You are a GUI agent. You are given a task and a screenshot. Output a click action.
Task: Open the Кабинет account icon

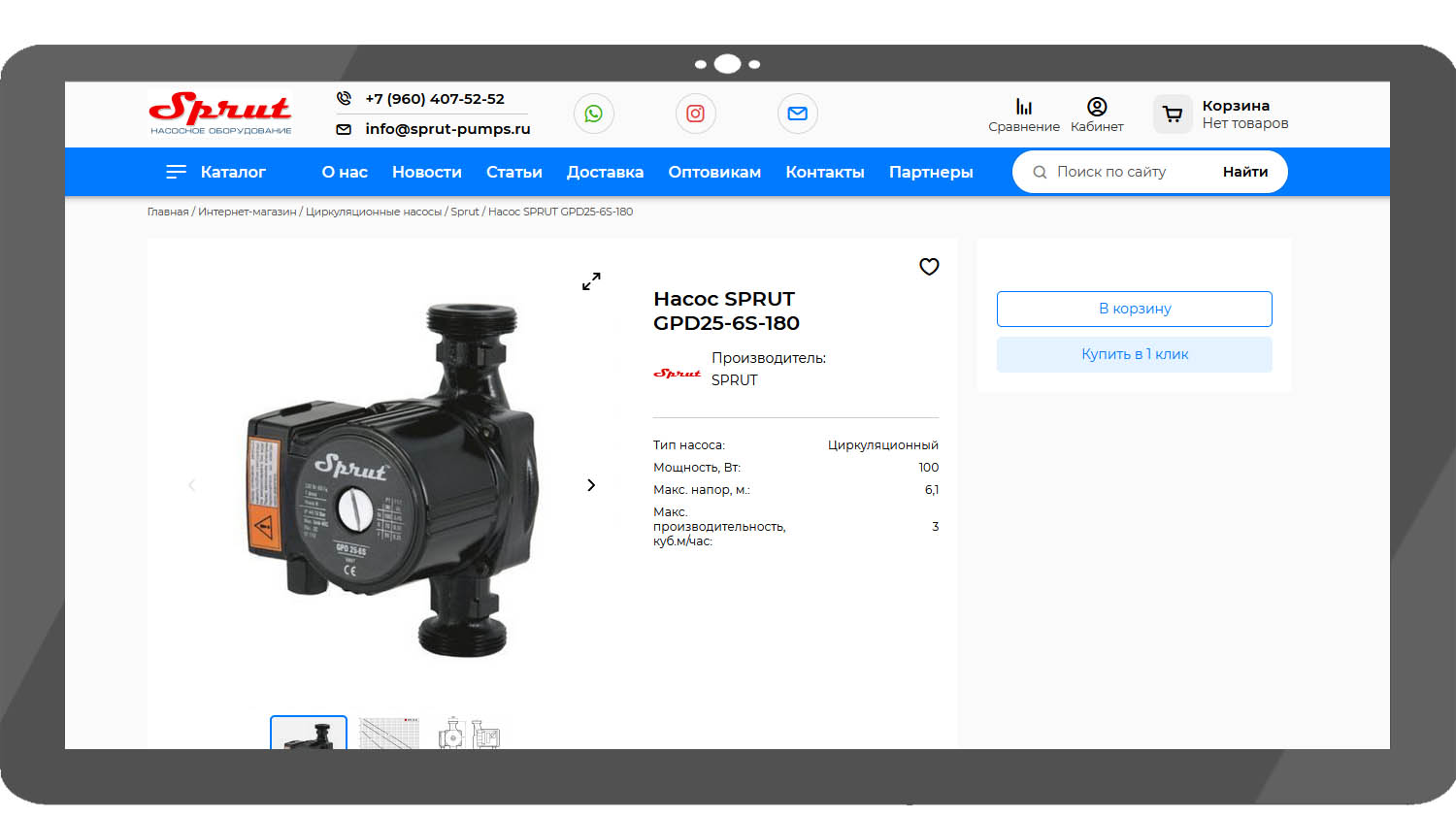click(1097, 107)
